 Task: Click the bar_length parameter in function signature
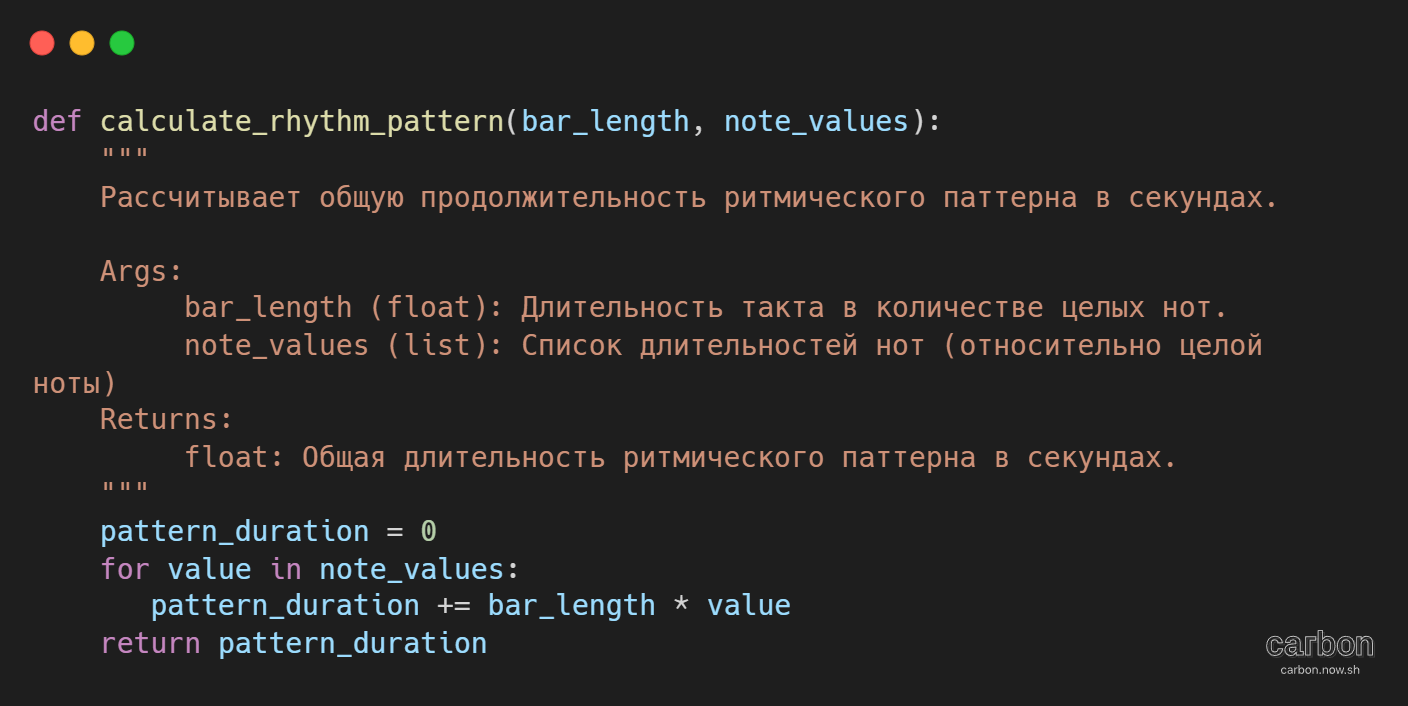[606, 122]
